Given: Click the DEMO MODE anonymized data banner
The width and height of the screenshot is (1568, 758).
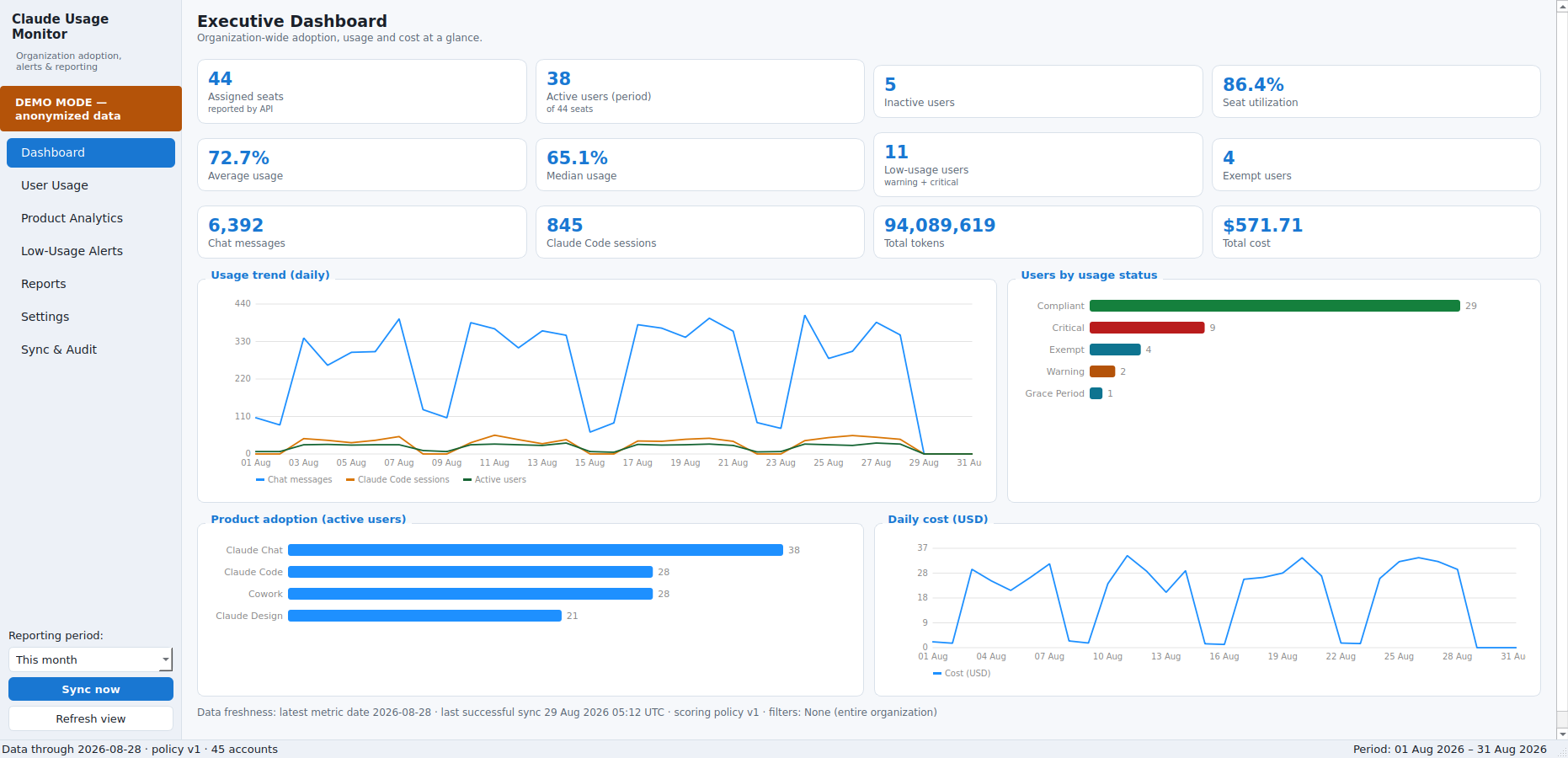Looking at the screenshot, I should (91, 109).
